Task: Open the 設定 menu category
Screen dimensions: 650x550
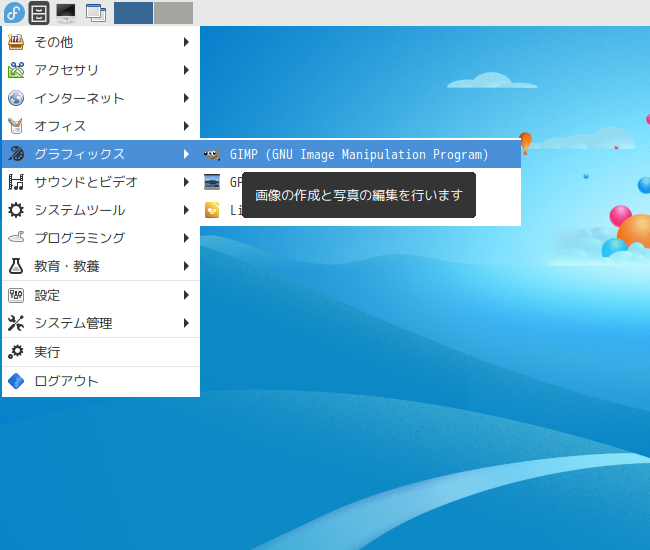Action: point(101,295)
